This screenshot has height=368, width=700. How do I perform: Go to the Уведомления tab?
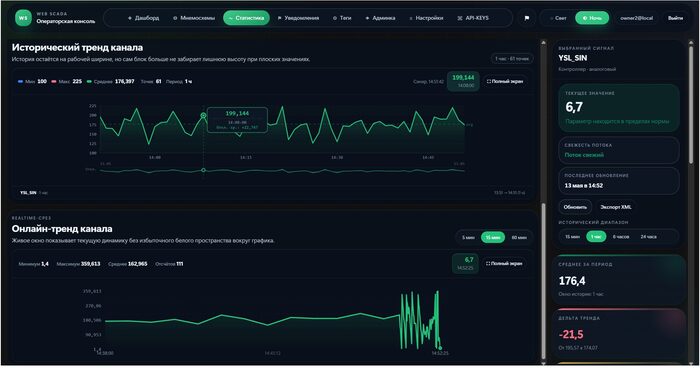298,18
